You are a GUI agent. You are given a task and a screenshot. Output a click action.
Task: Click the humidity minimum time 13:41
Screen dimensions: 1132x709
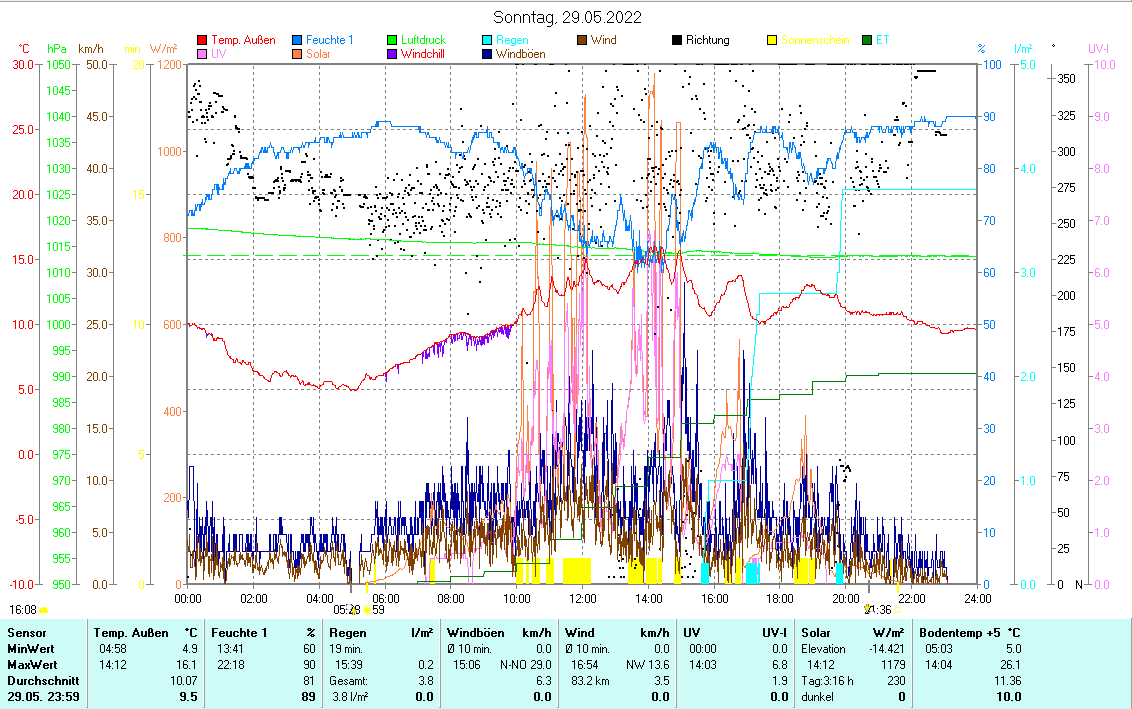pos(230,649)
